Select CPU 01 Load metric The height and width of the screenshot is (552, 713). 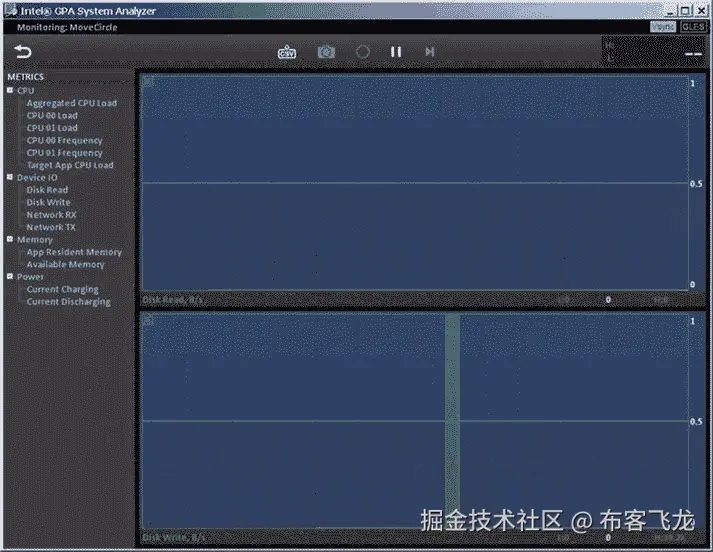52,128
